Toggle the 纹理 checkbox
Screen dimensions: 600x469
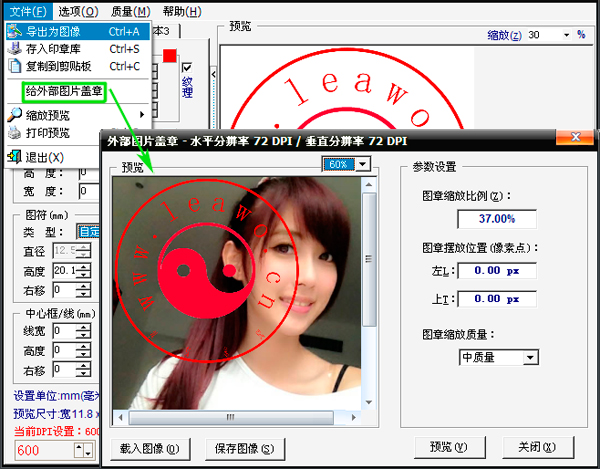pos(187,68)
